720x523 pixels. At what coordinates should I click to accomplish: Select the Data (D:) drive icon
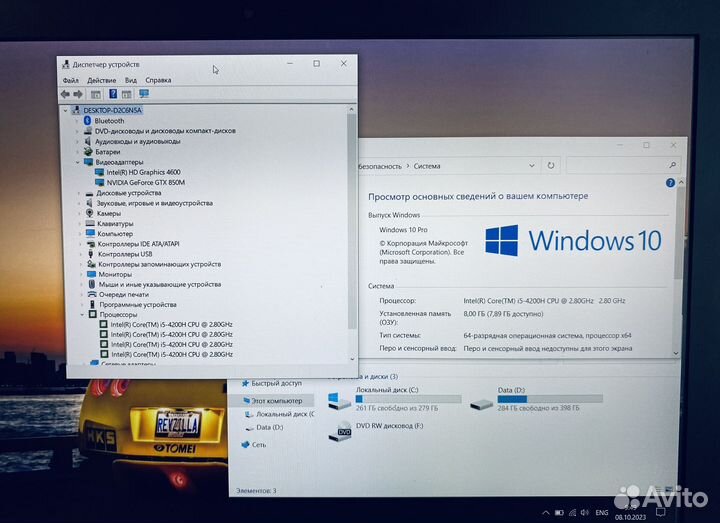(481, 405)
